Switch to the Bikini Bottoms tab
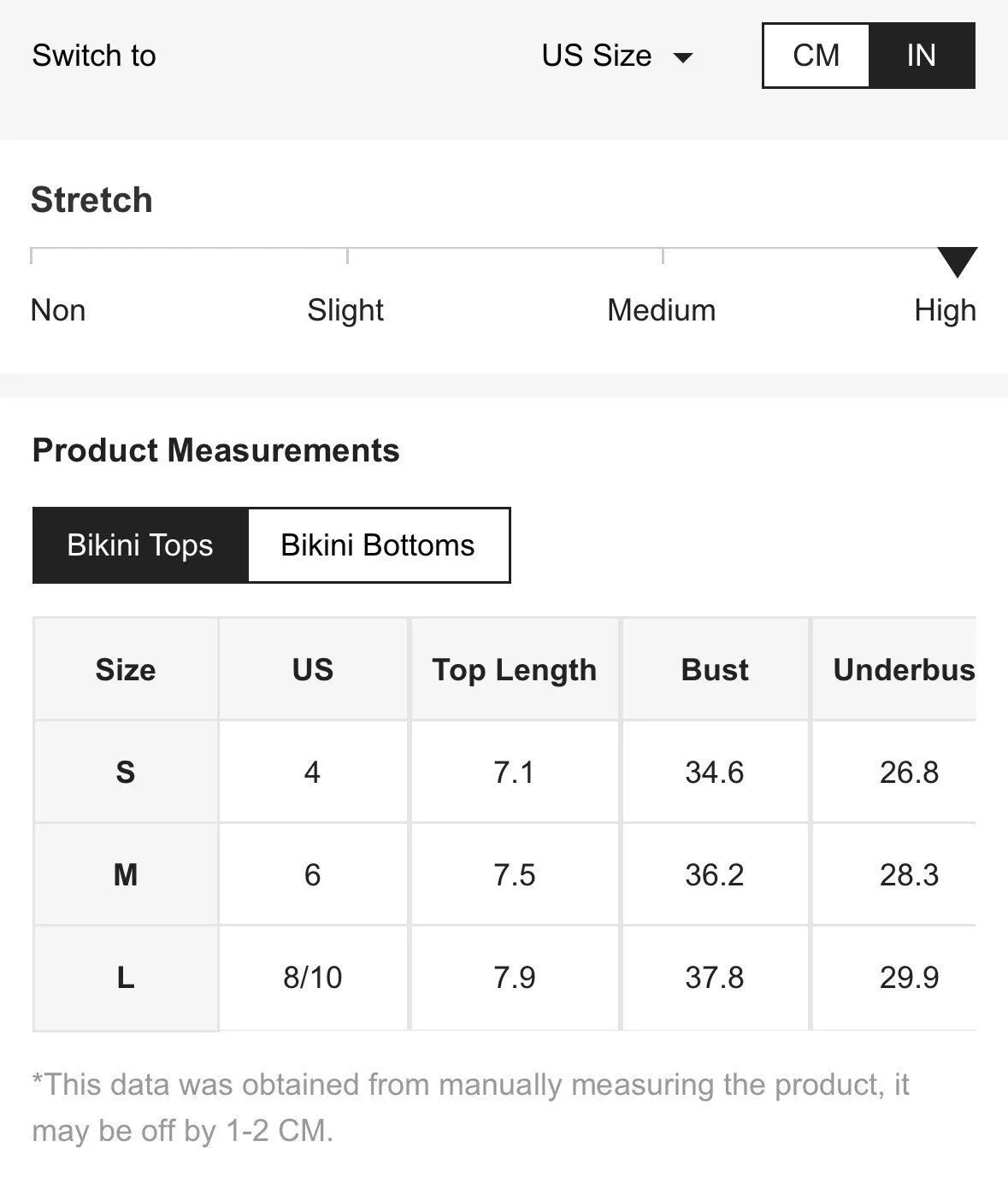This screenshot has height=1182, width=1008. point(378,545)
